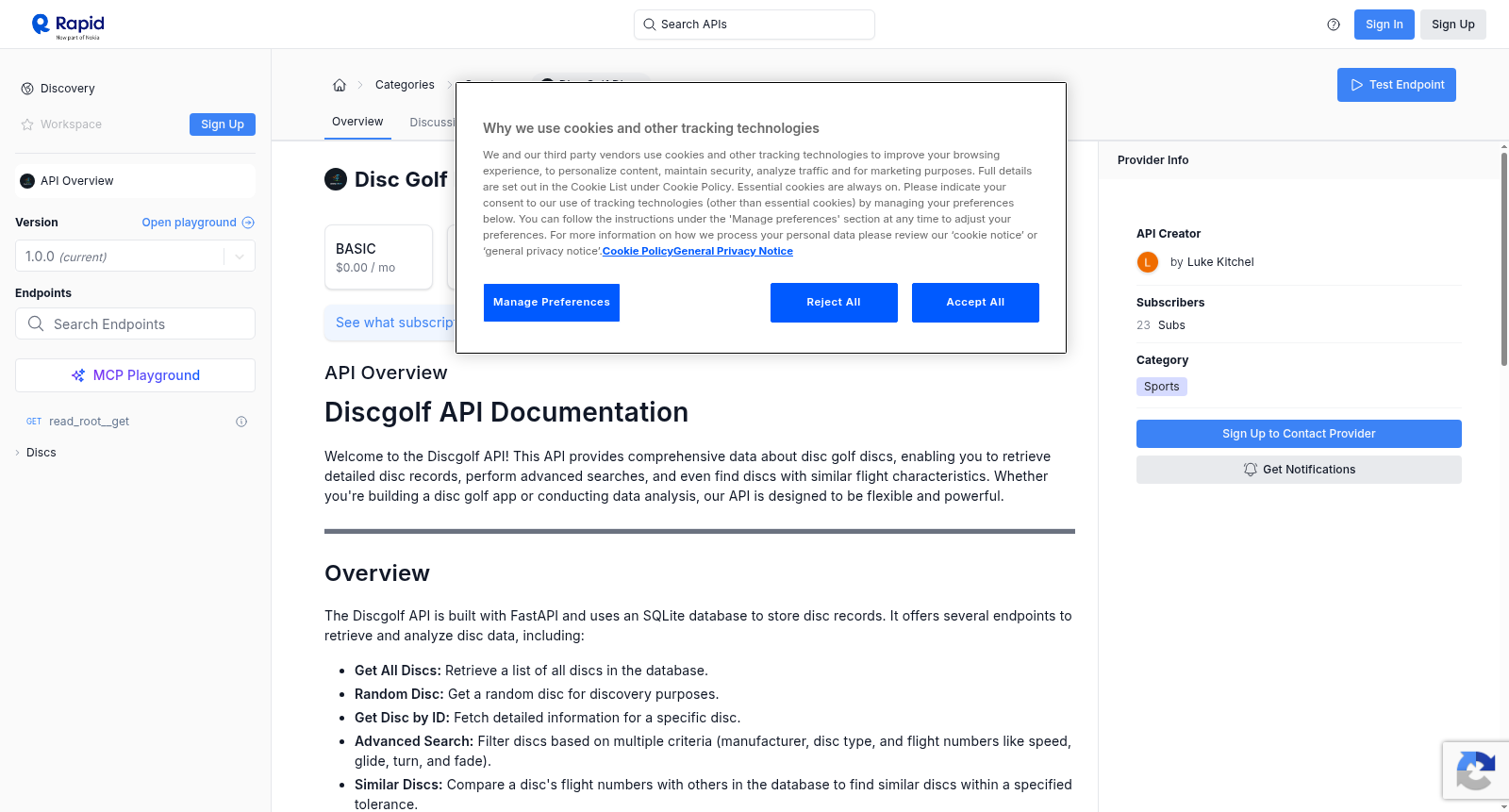Click Reject All cookies button

pyautogui.click(x=834, y=303)
